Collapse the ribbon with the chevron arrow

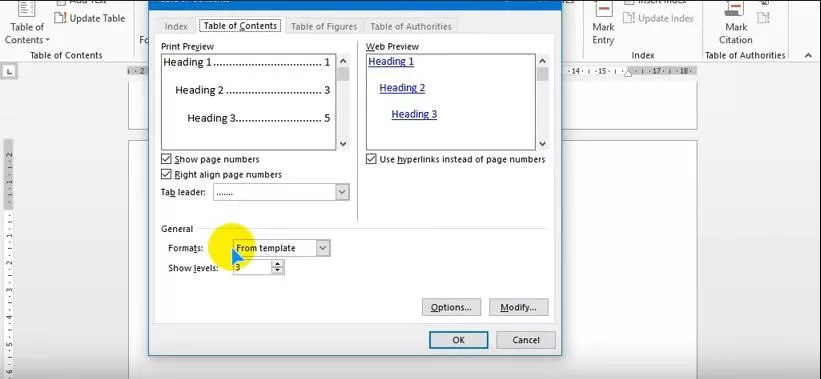(808, 55)
